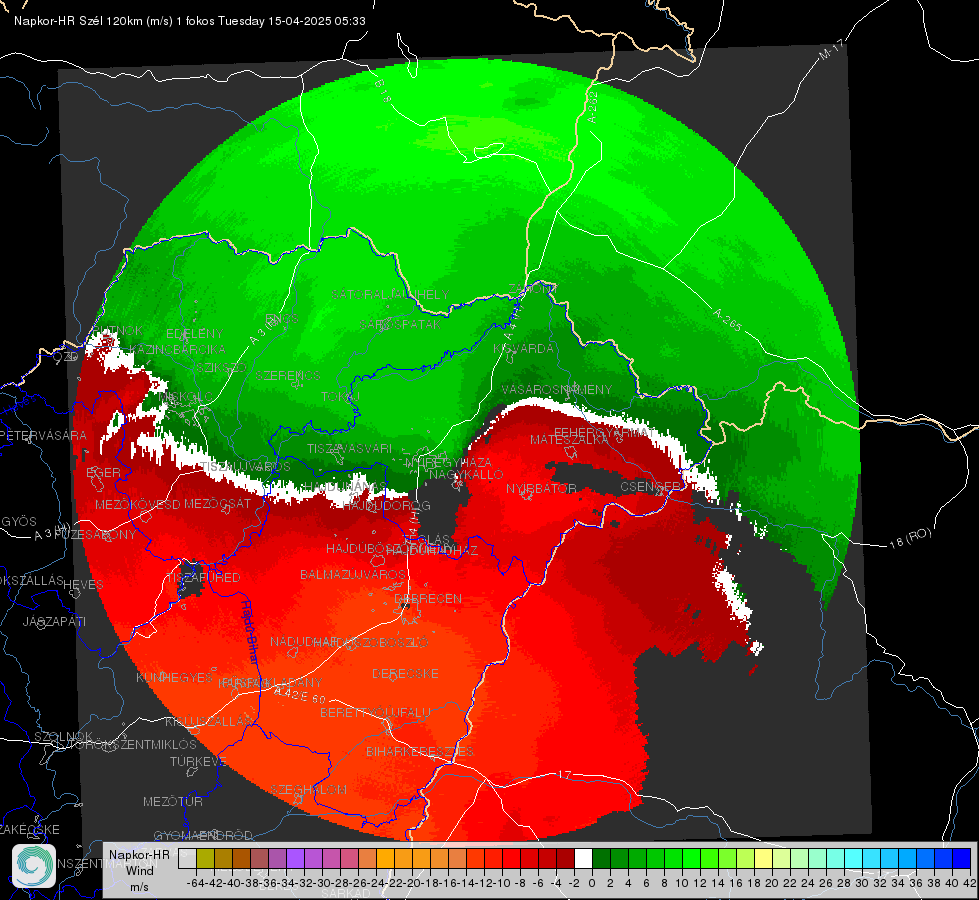Click the light gray first swatch in the legend
Screen dimensions: 979x900
coord(187,858)
